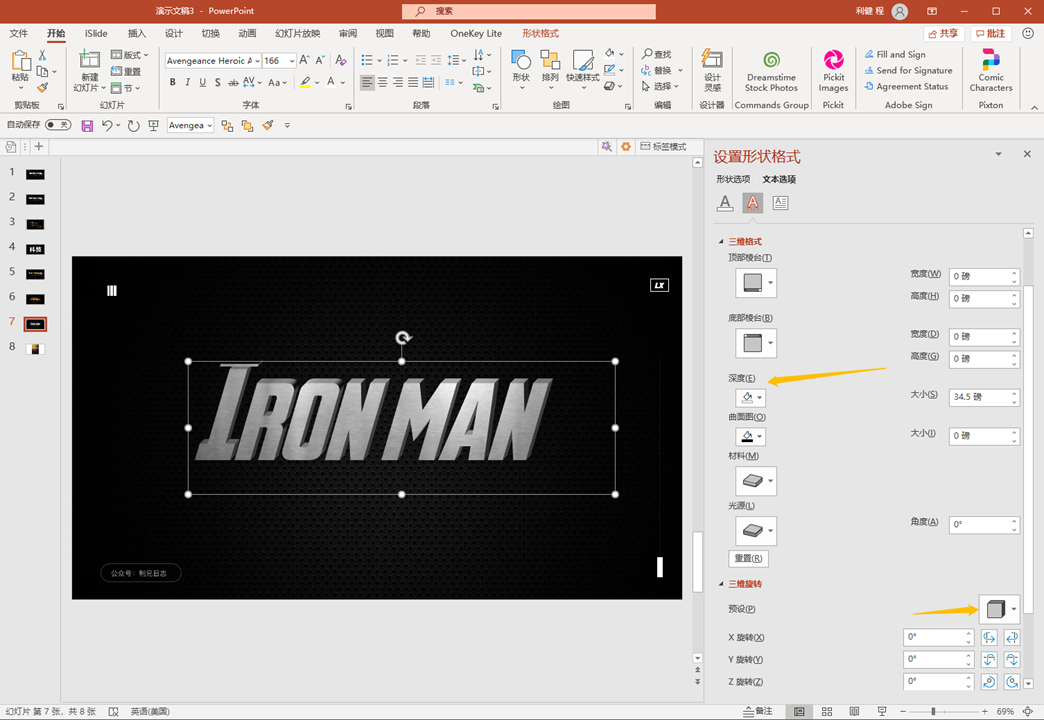Open Comic Characters Pixton add-in
This screenshot has height=720, width=1044.
pyautogui.click(x=991, y=70)
